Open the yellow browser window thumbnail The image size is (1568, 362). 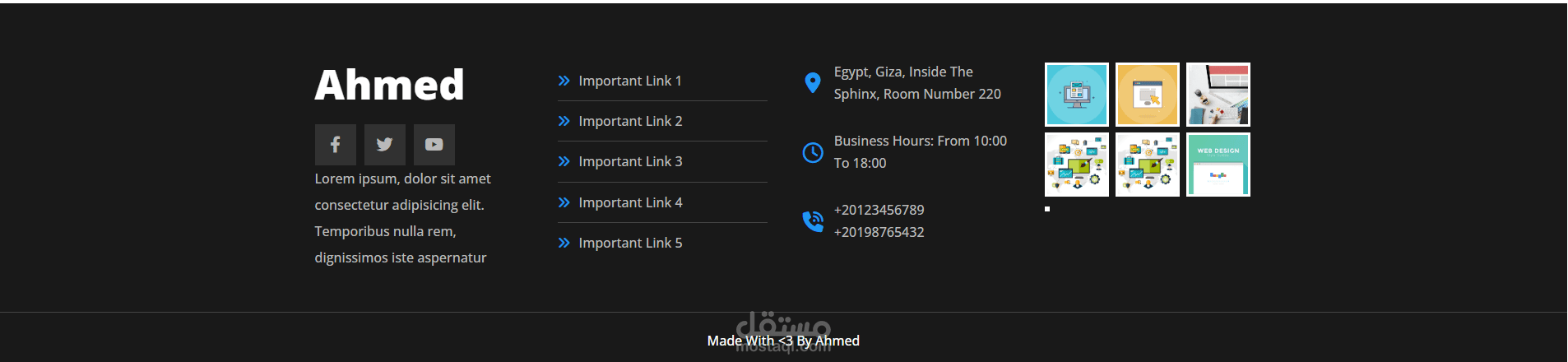tap(1148, 95)
